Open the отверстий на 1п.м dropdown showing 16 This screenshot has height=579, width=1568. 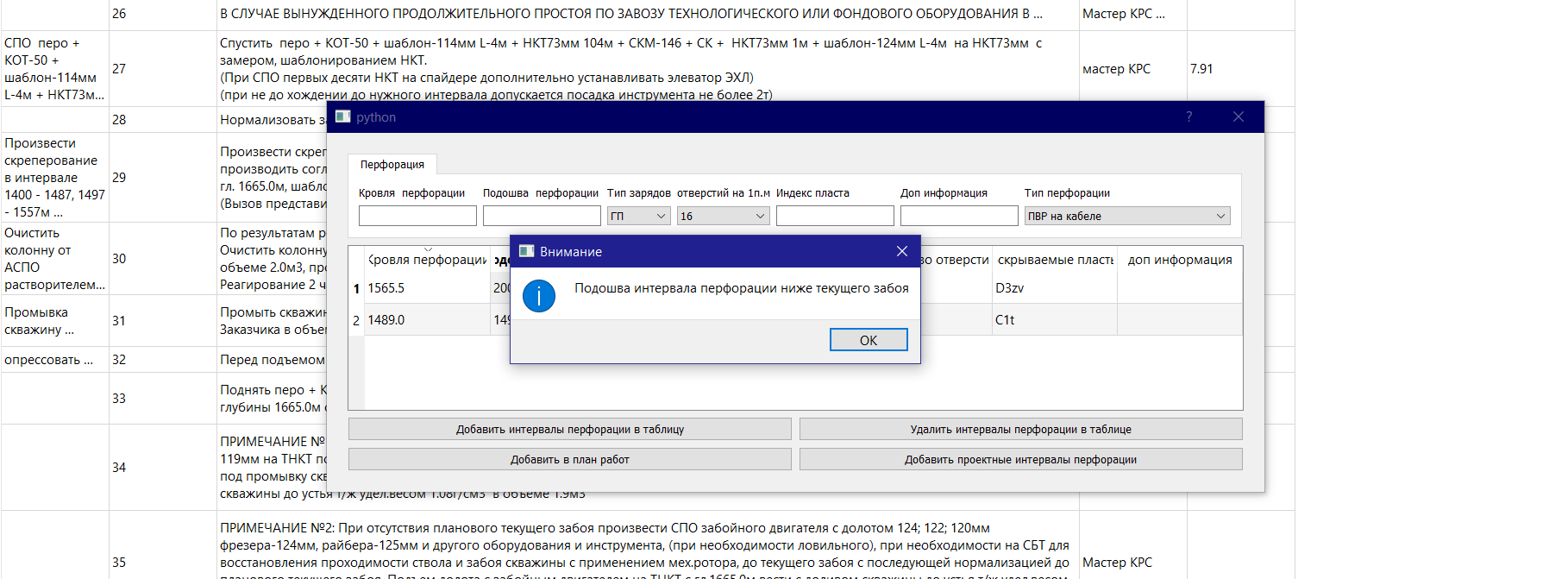click(x=723, y=216)
